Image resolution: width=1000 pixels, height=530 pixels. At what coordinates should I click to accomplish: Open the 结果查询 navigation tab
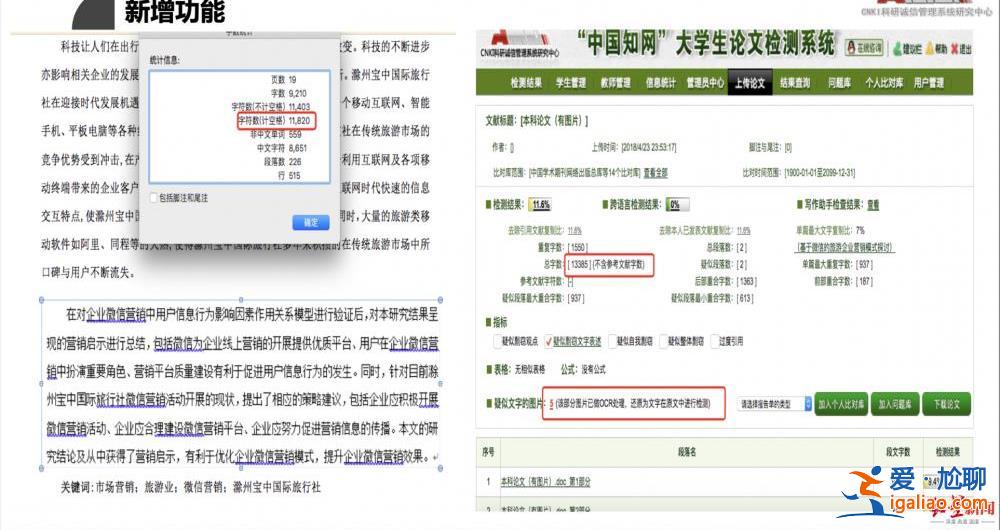795,83
